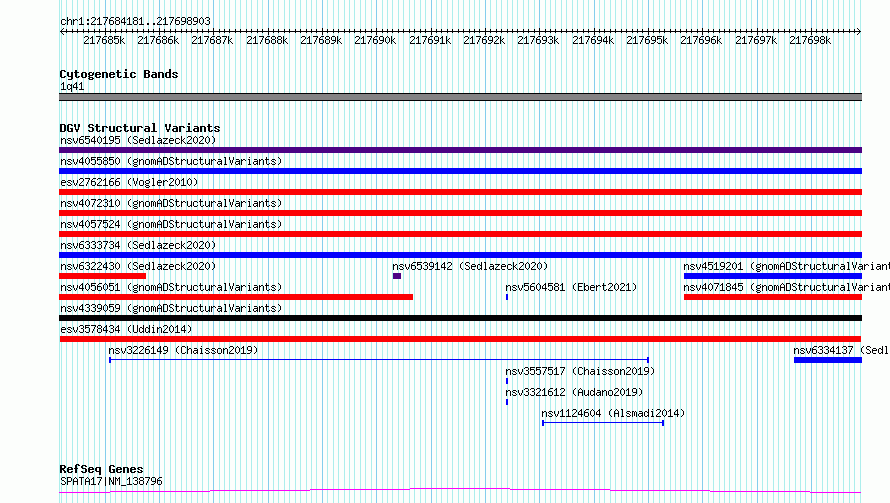This screenshot has height=503, width=890.
Task: Click the ruler's right arrow end
Action: 859,31
